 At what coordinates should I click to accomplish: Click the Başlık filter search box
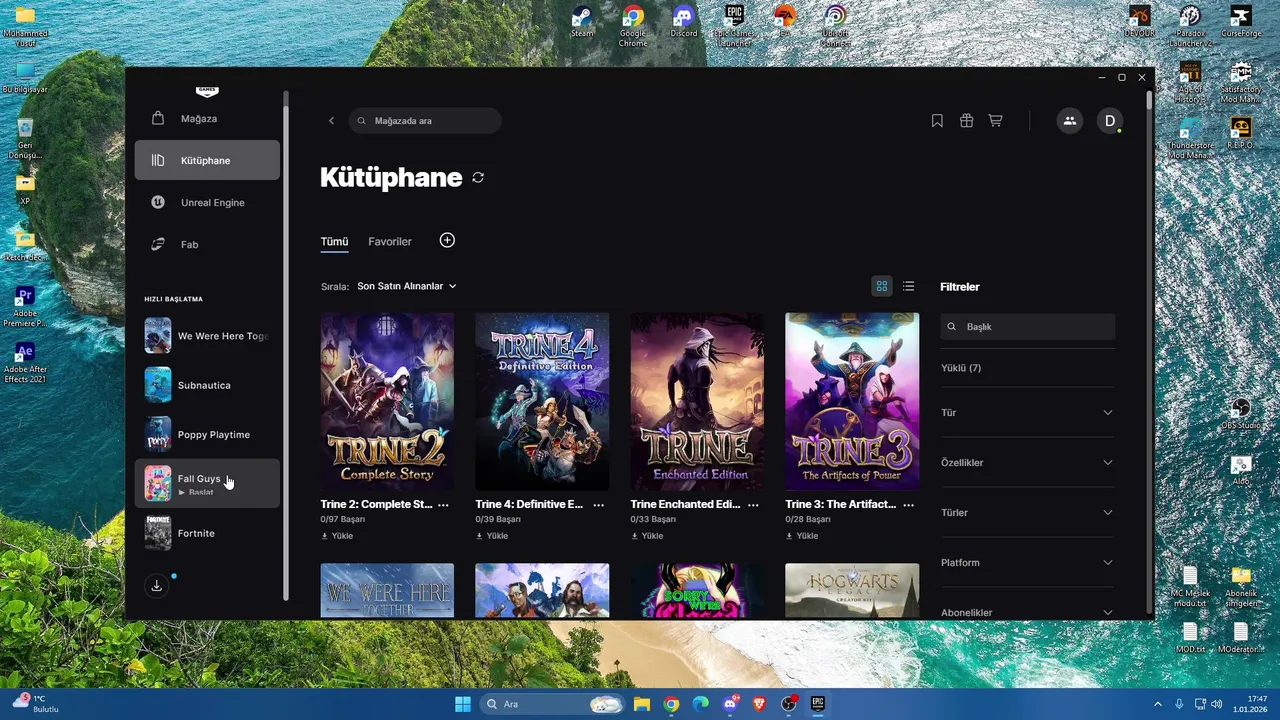point(1028,327)
